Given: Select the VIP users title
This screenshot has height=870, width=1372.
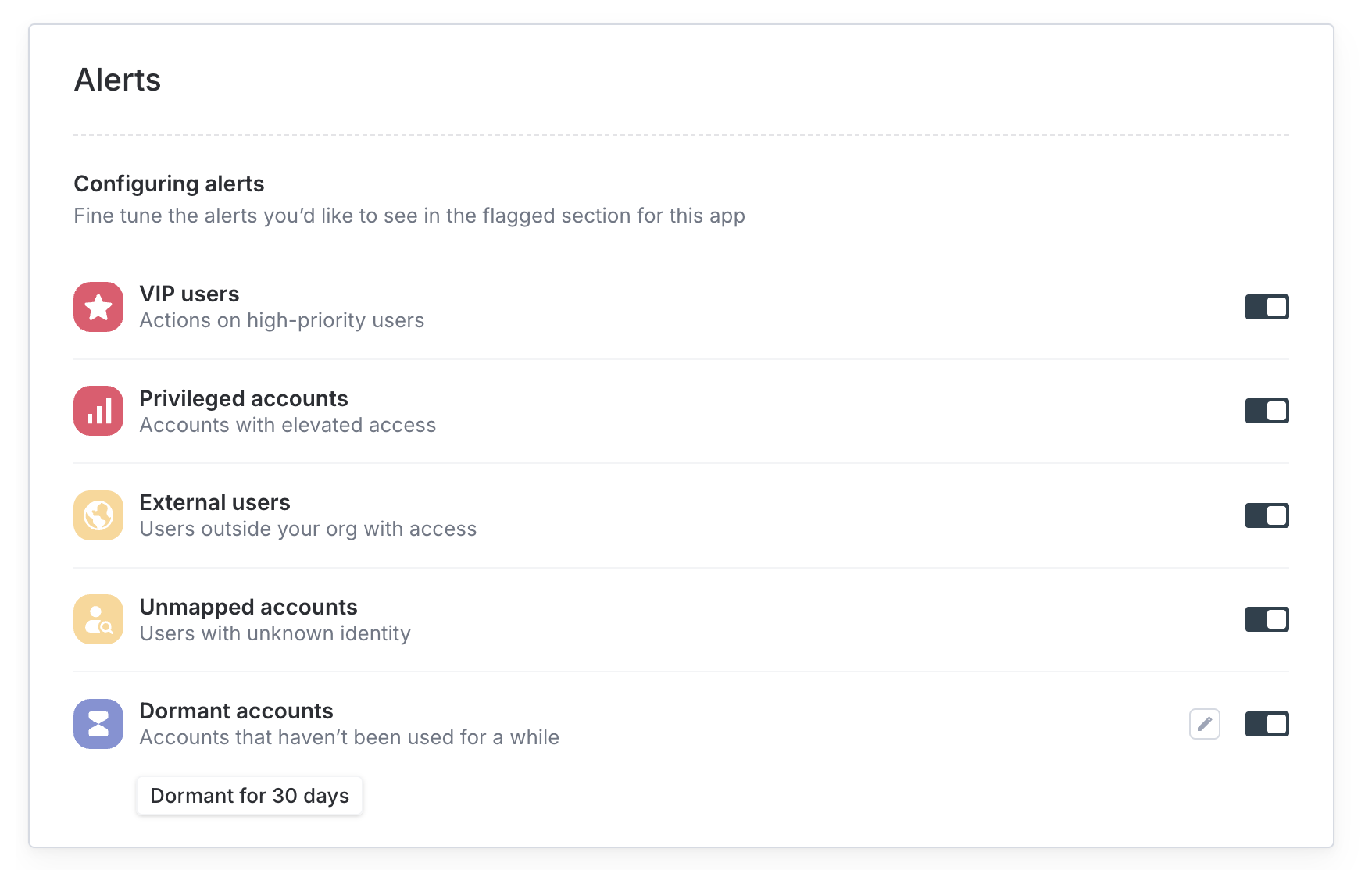Looking at the screenshot, I should 189,294.
